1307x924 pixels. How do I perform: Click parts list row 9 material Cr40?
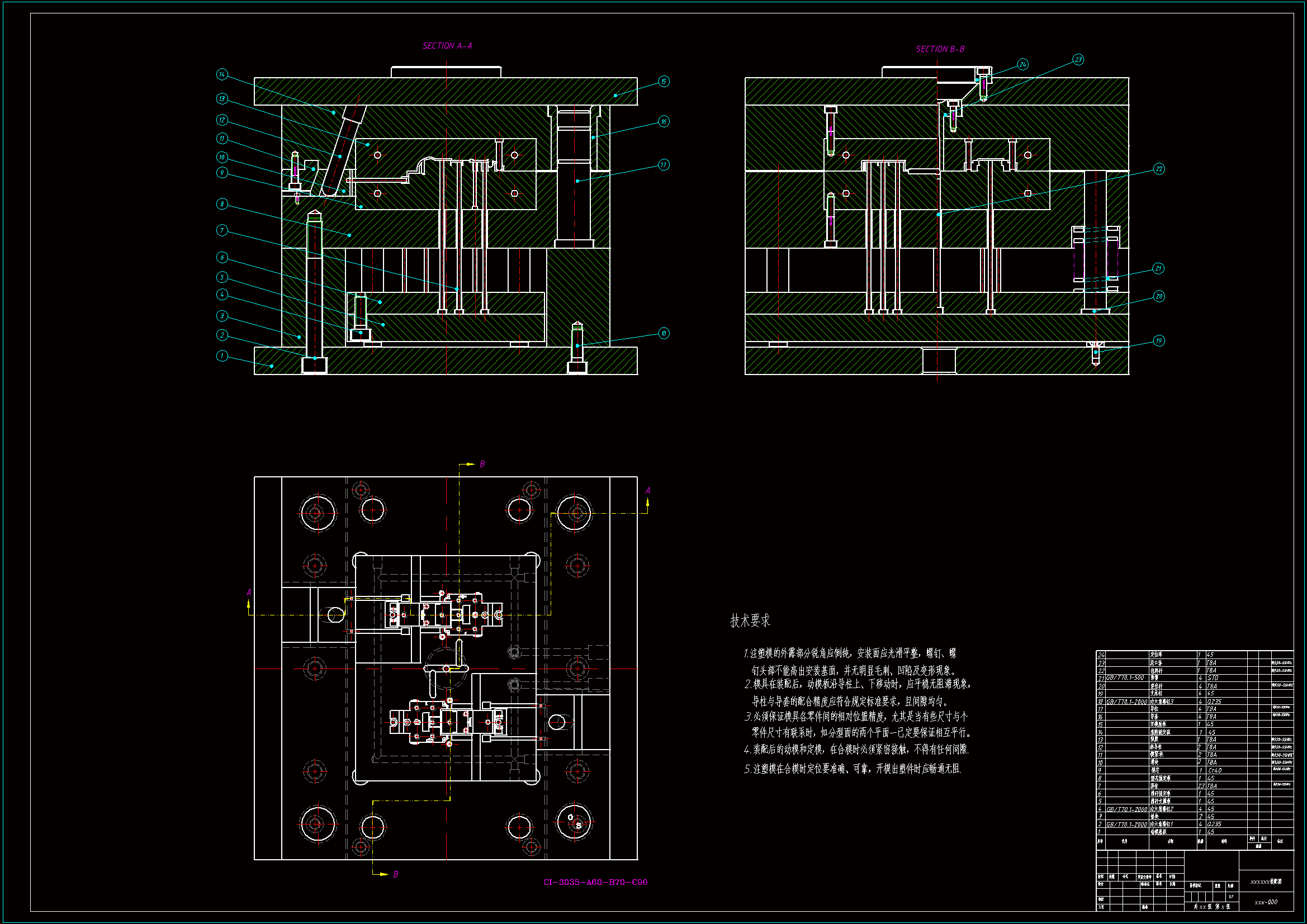[x=1214, y=770]
